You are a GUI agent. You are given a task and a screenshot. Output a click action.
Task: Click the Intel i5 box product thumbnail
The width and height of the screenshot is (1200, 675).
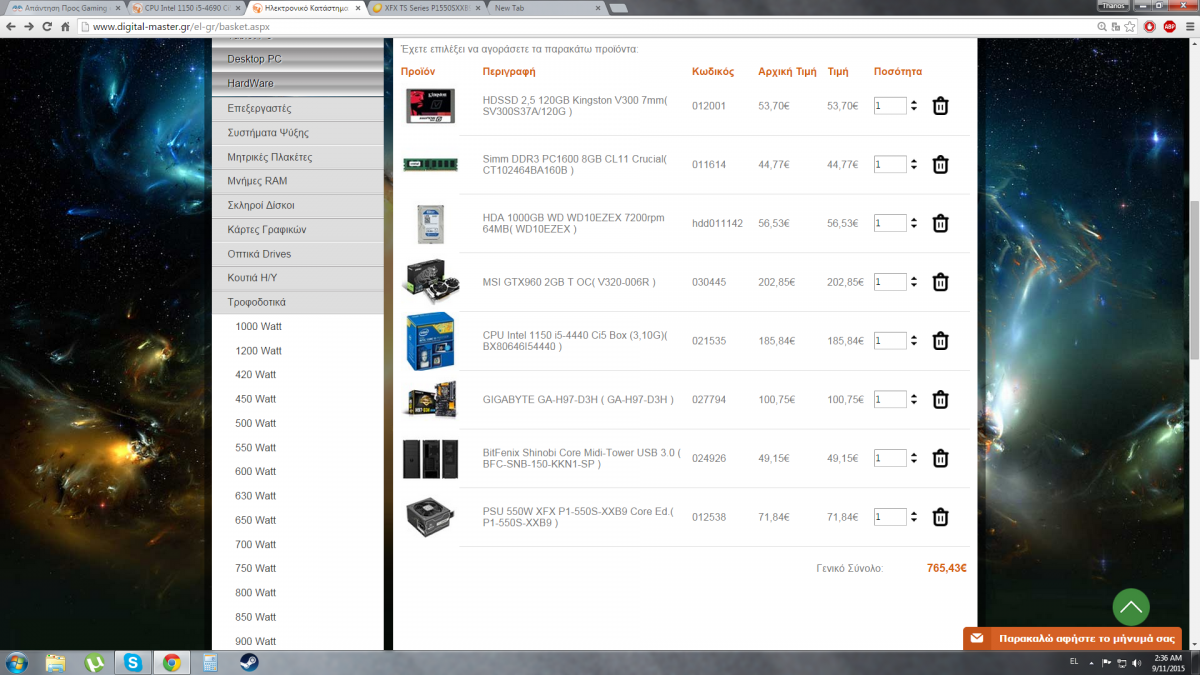pyautogui.click(x=430, y=341)
